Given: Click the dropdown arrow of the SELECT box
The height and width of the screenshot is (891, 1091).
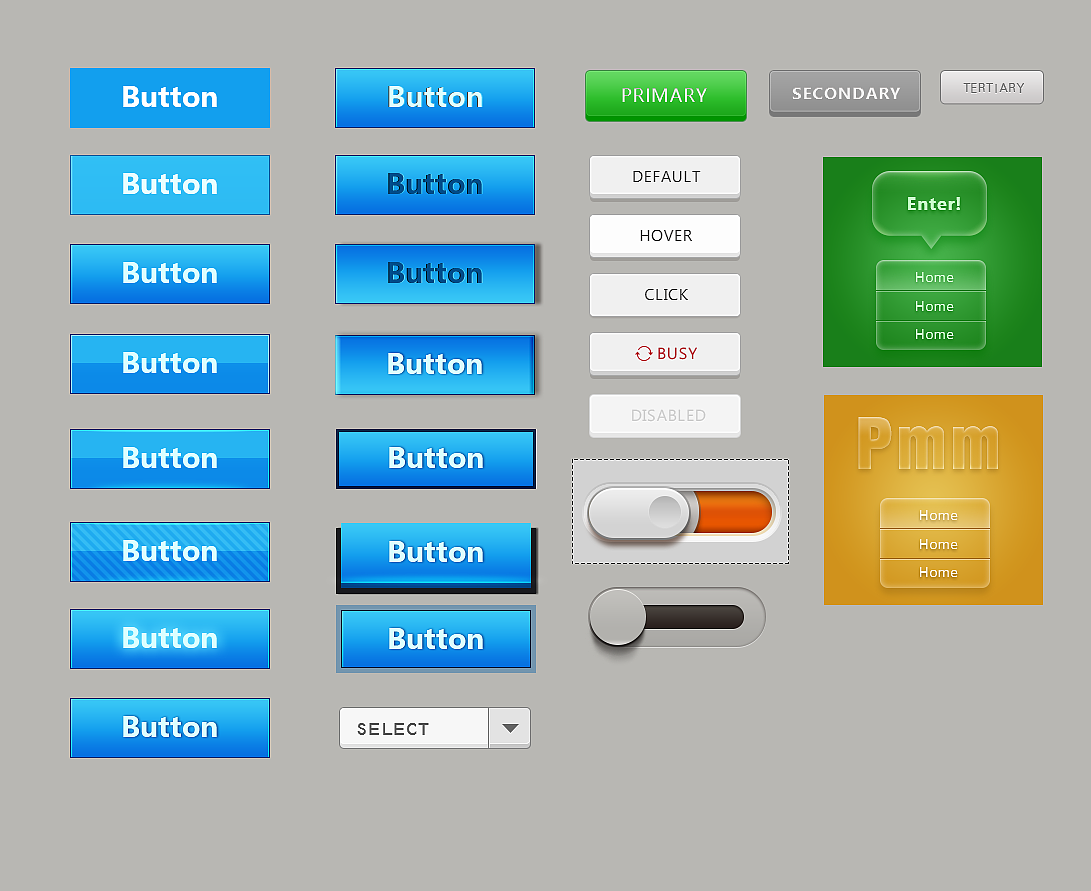Looking at the screenshot, I should pos(510,728).
